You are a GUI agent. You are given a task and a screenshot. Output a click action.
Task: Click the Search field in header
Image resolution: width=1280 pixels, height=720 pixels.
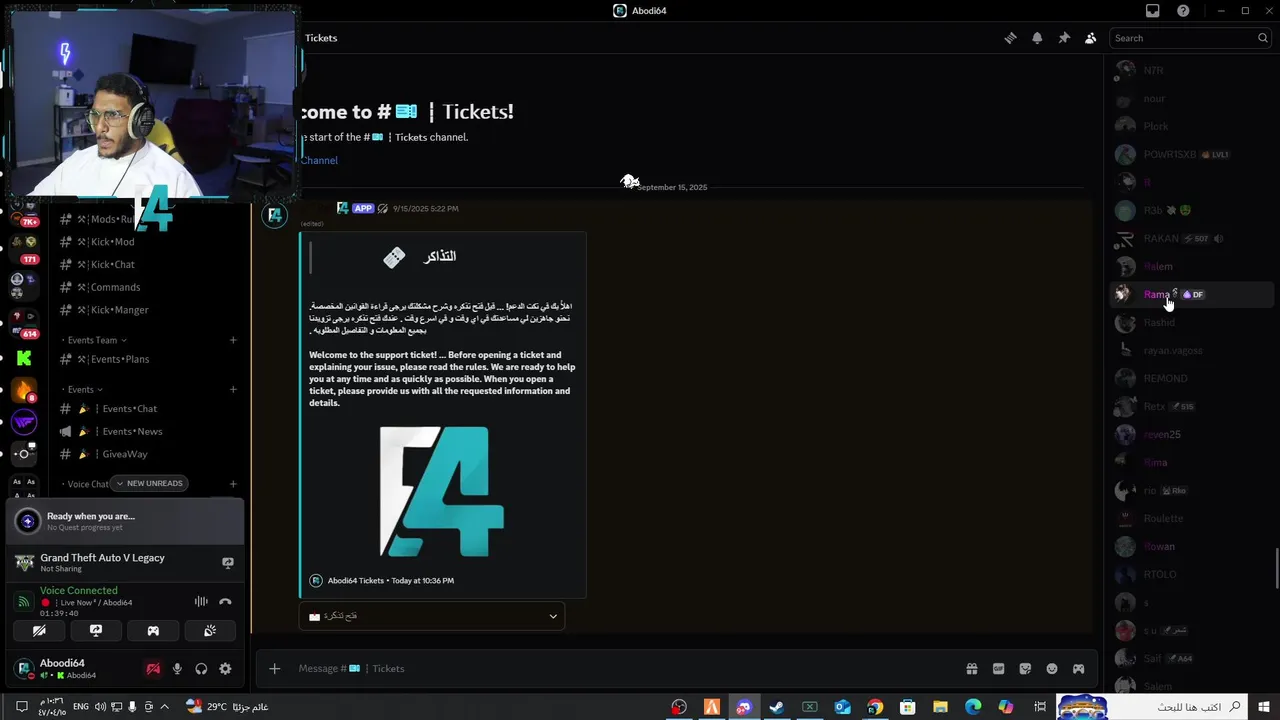[x=1189, y=38]
